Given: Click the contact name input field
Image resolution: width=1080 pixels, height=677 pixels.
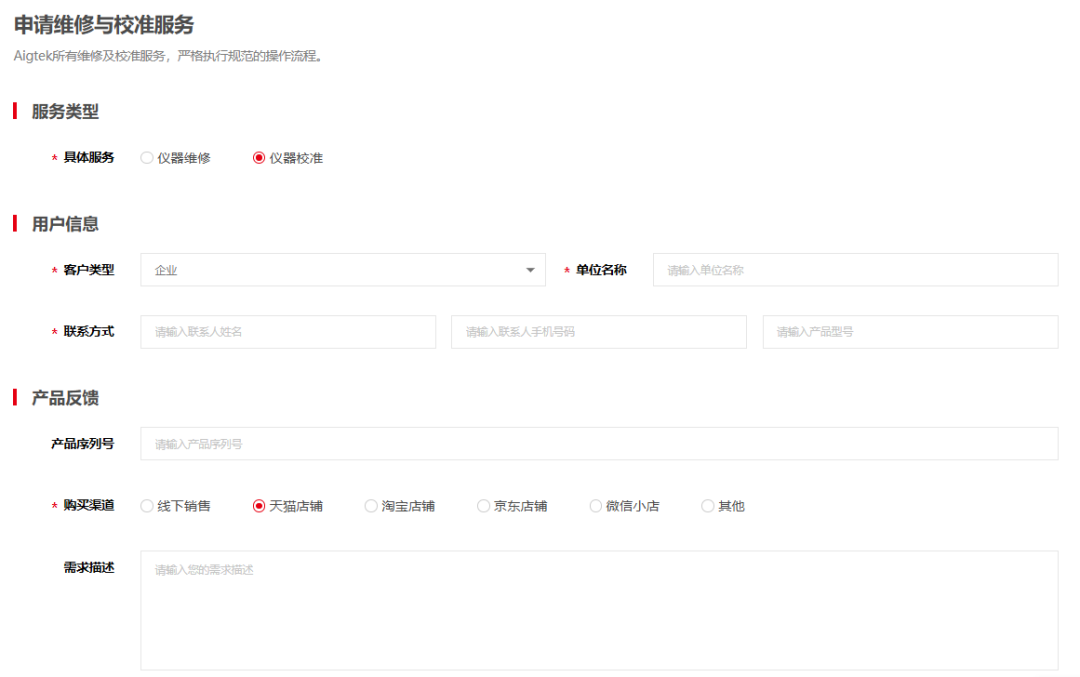Looking at the screenshot, I should point(287,331).
